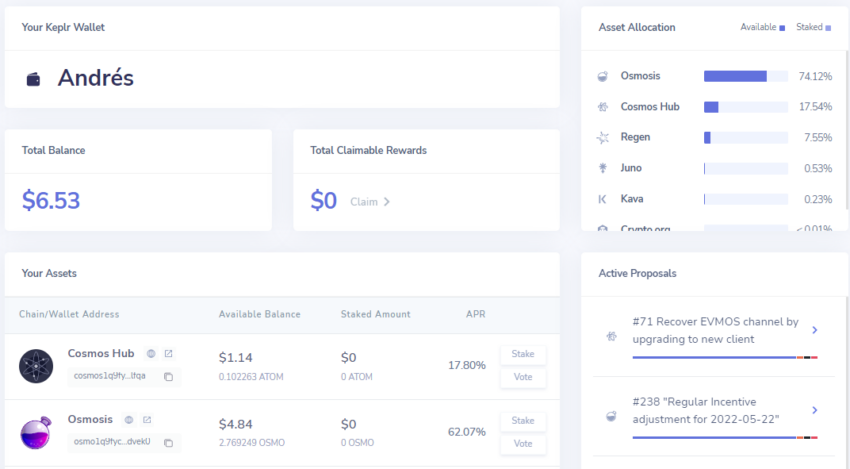This screenshot has width=850, height=469.
Task: Vote on Osmosis chain
Action: pos(523,444)
